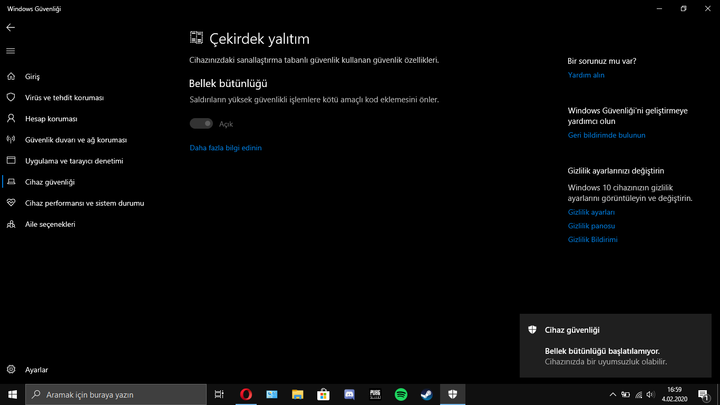The width and height of the screenshot is (720, 405).
Task: Open Güvenlik duvarı ve ağ koruması
Action: [x=76, y=140]
